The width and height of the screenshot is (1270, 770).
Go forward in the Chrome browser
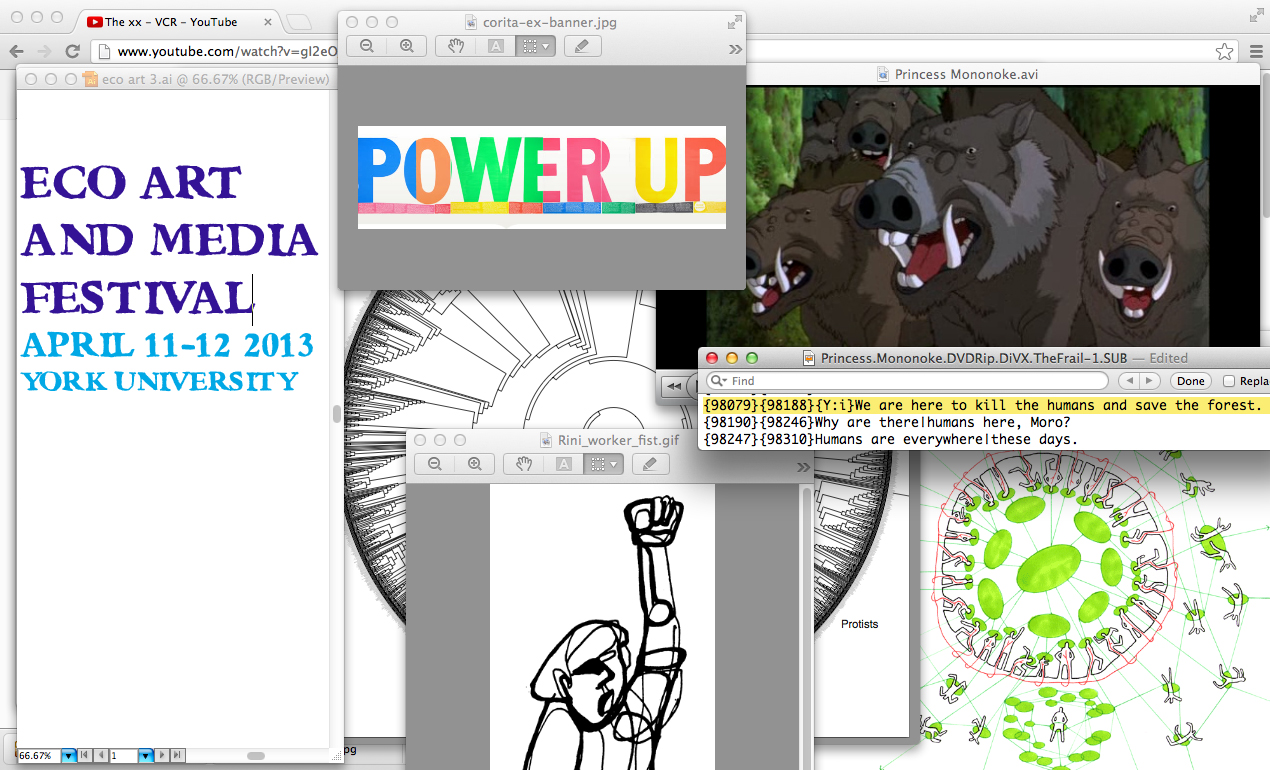[44, 52]
